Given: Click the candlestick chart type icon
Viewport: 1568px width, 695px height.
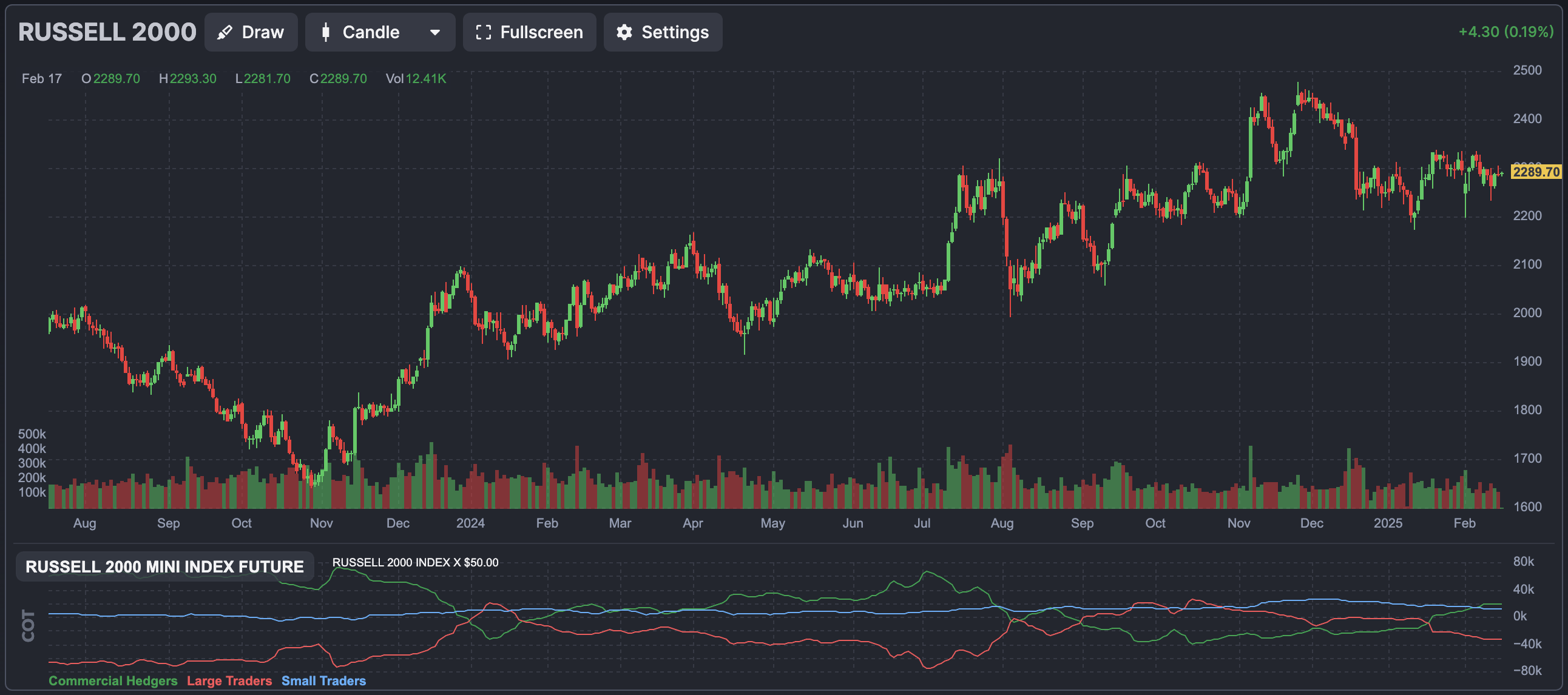Looking at the screenshot, I should tap(326, 32).
